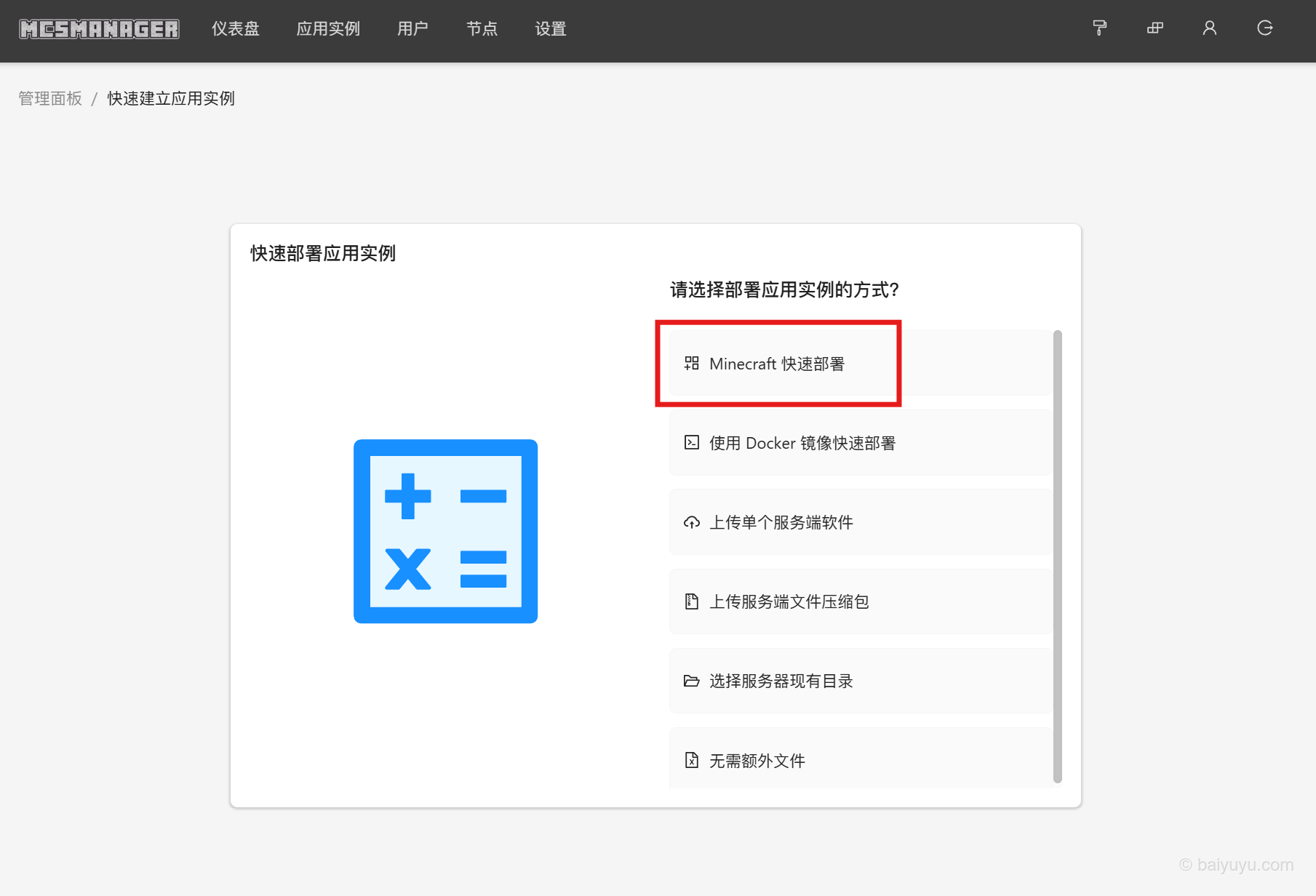Screen dimensions: 1316x896
Task: Click the layout blocks icon in top bar
Action: (x=1155, y=28)
